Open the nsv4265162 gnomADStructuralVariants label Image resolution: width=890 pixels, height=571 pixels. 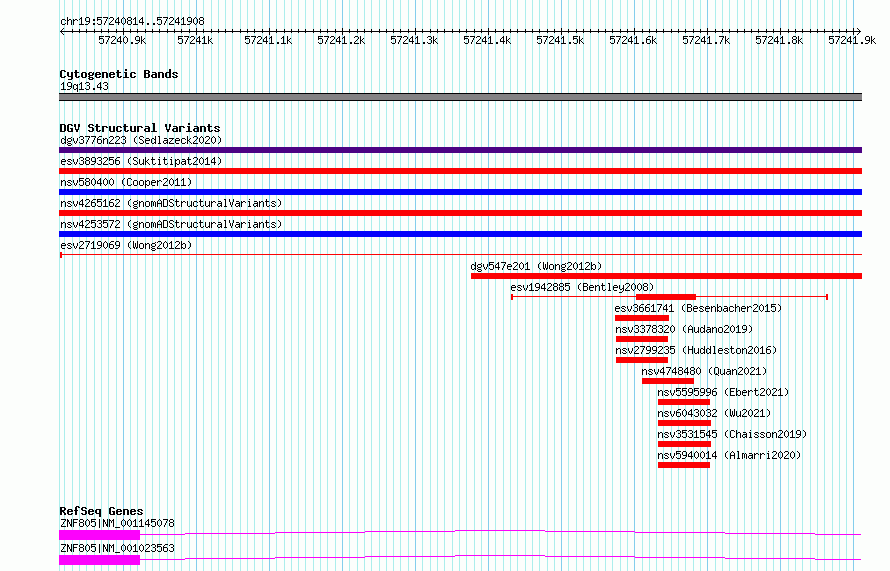171,203
